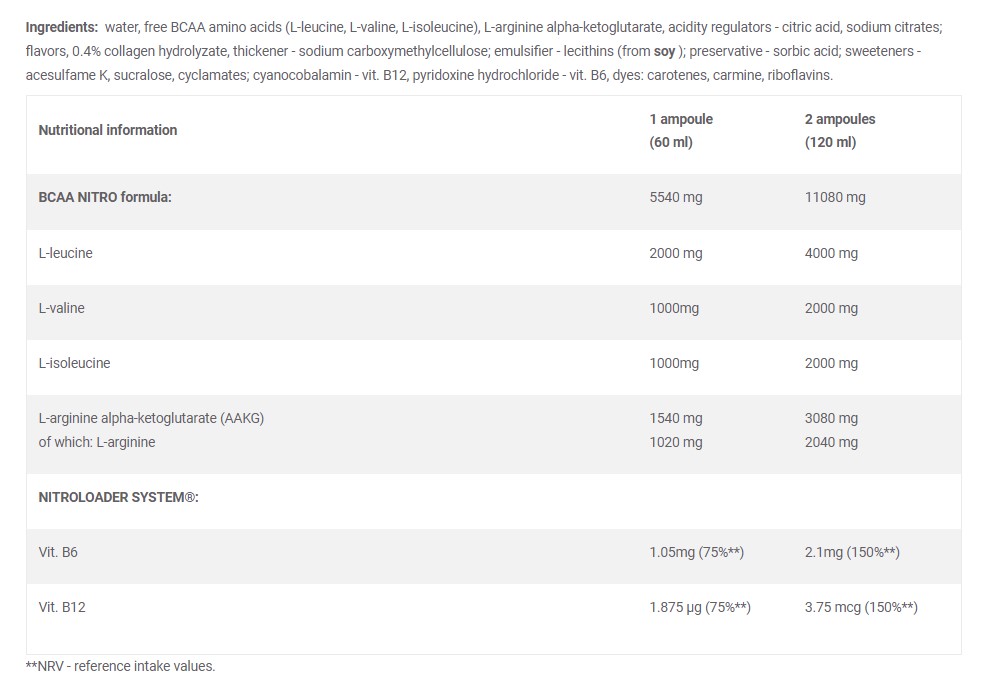Click the 3080 mg AAKG value
993x691 pixels.
(x=831, y=418)
